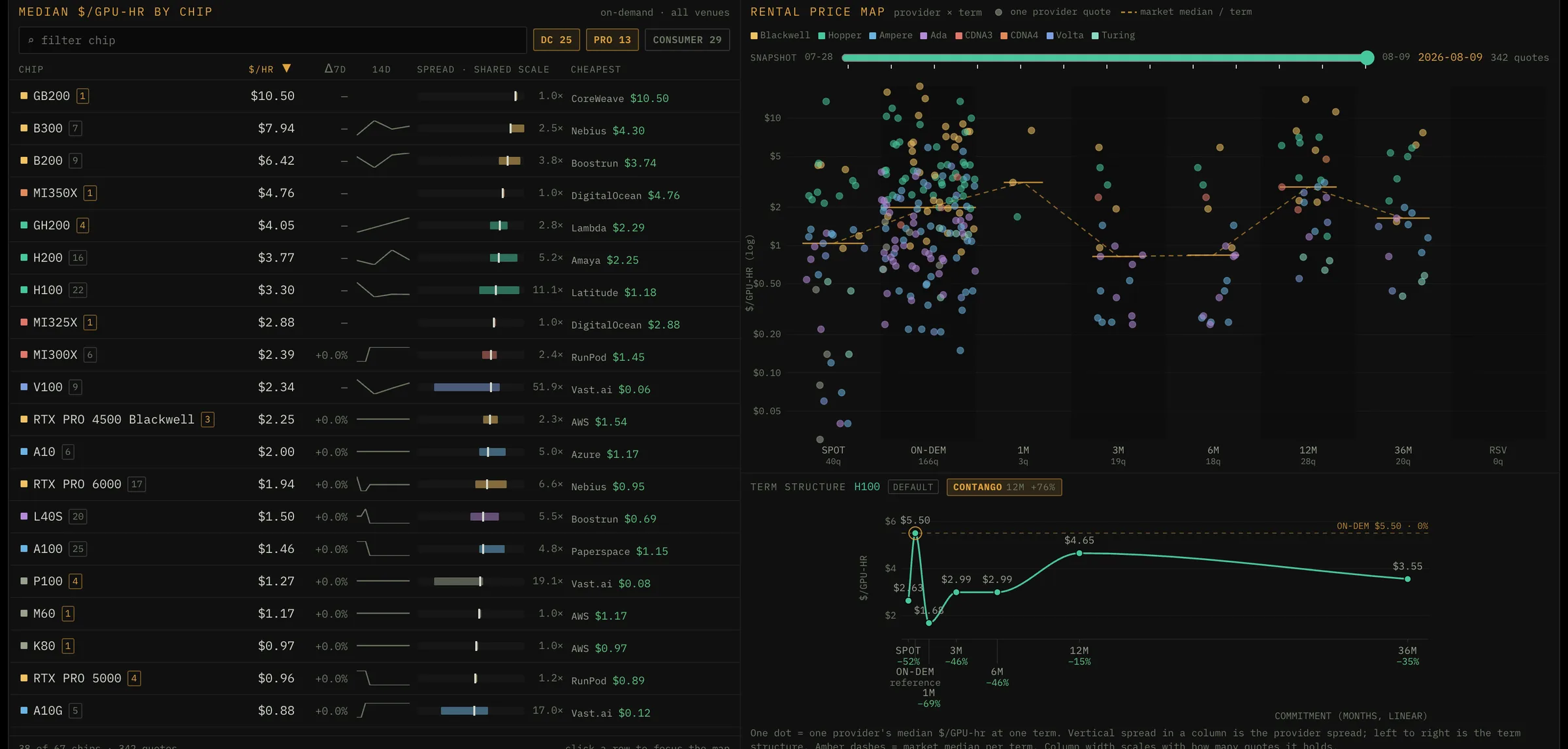Click the DEFAULT term structure button
This screenshot has width=1568, height=749.
tap(913, 488)
